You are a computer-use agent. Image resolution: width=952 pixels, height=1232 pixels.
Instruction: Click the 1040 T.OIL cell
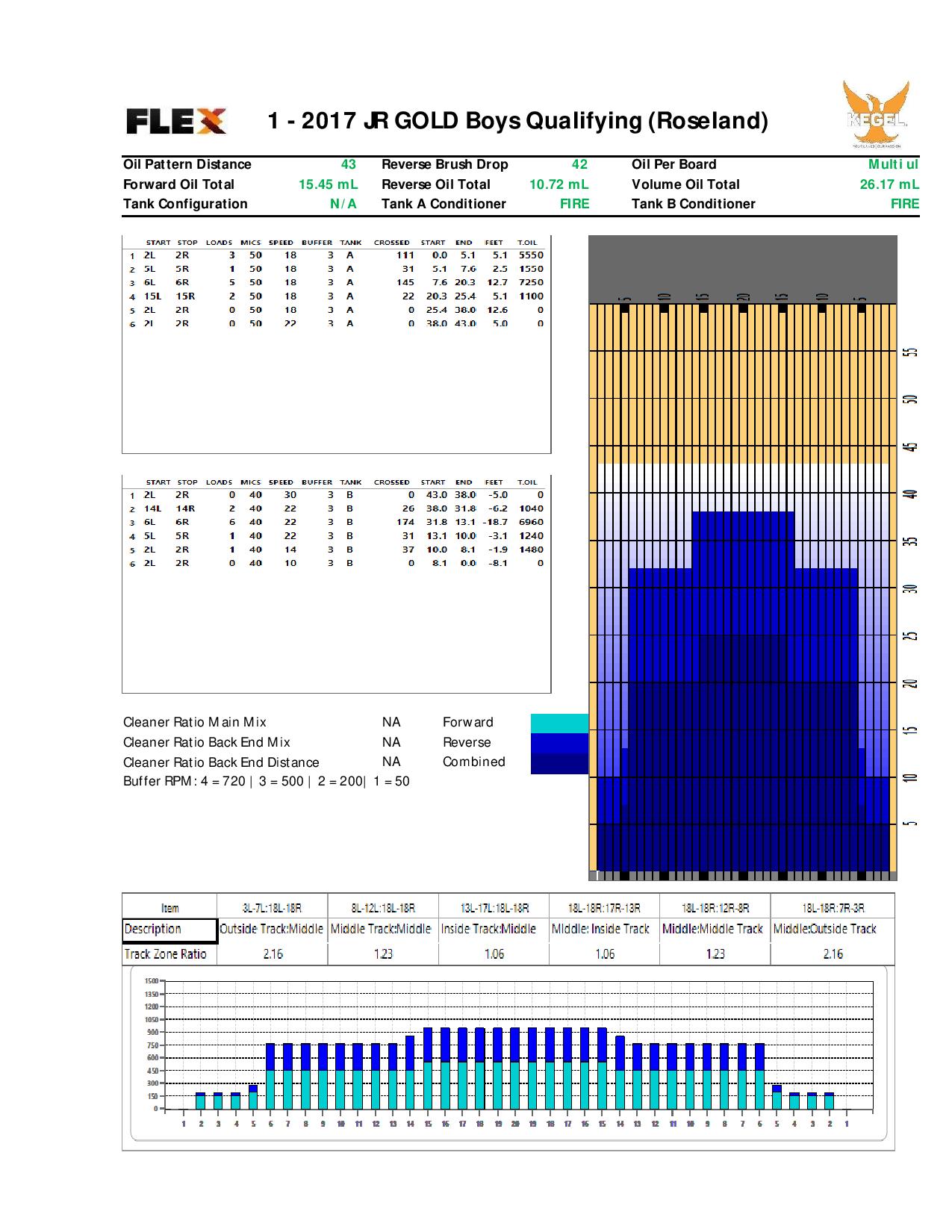click(x=531, y=508)
